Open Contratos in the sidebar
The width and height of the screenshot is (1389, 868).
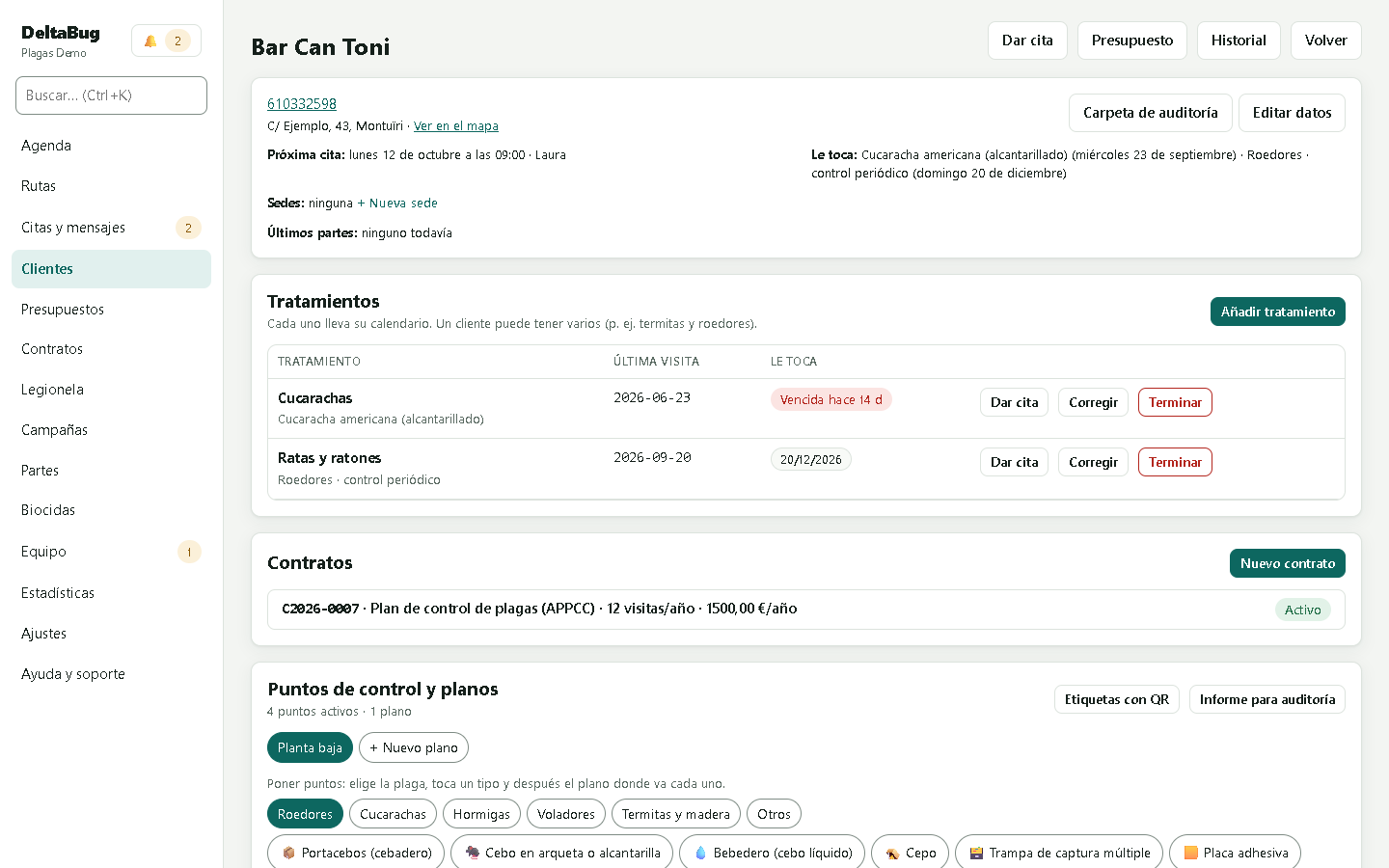[111, 349]
